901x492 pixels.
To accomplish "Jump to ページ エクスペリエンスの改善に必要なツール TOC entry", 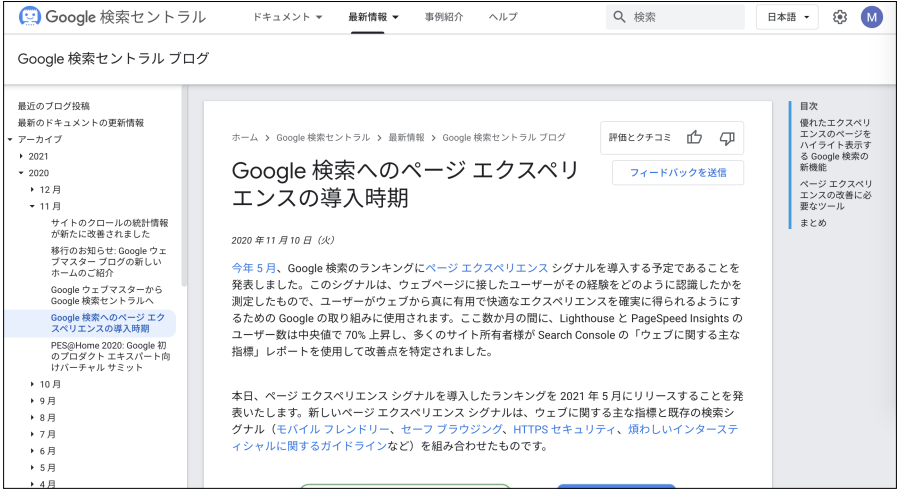I will point(836,195).
